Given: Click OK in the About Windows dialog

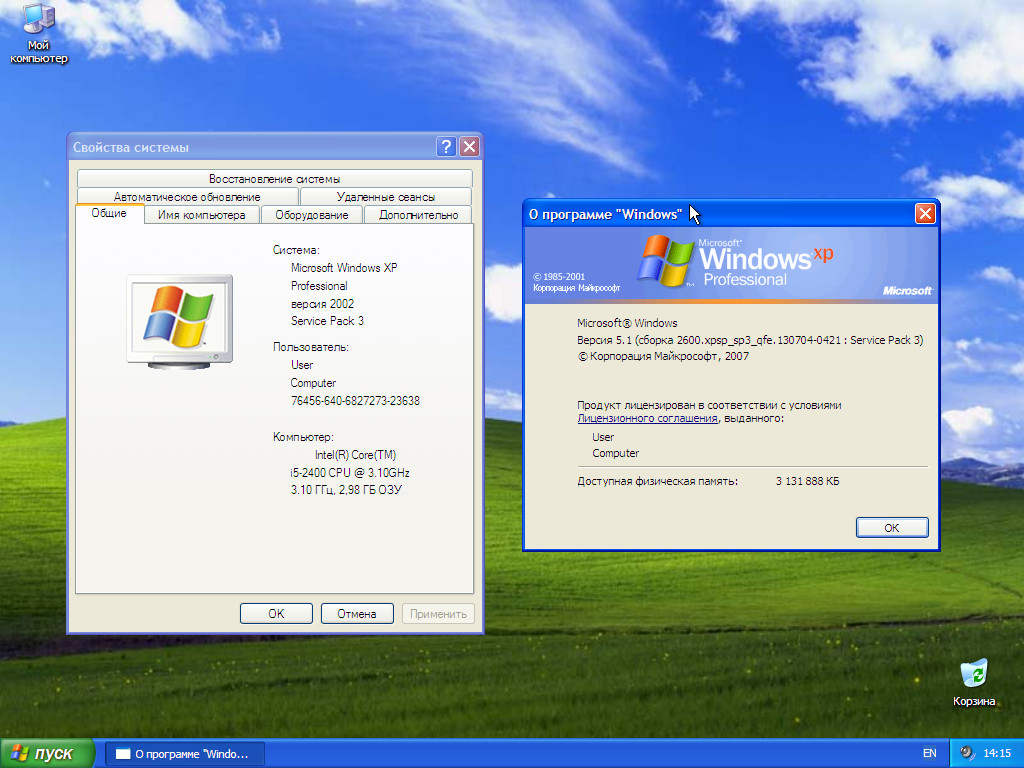Looking at the screenshot, I should pyautogui.click(x=891, y=527).
